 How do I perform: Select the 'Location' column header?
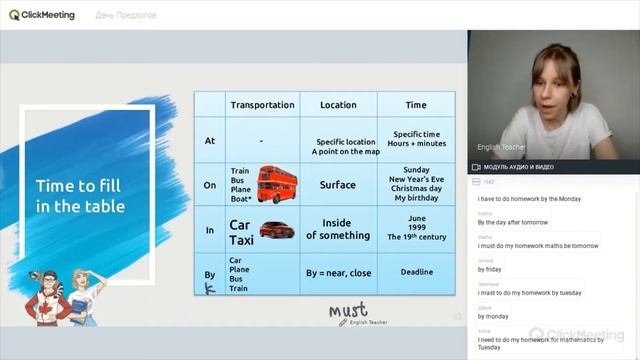click(338, 105)
